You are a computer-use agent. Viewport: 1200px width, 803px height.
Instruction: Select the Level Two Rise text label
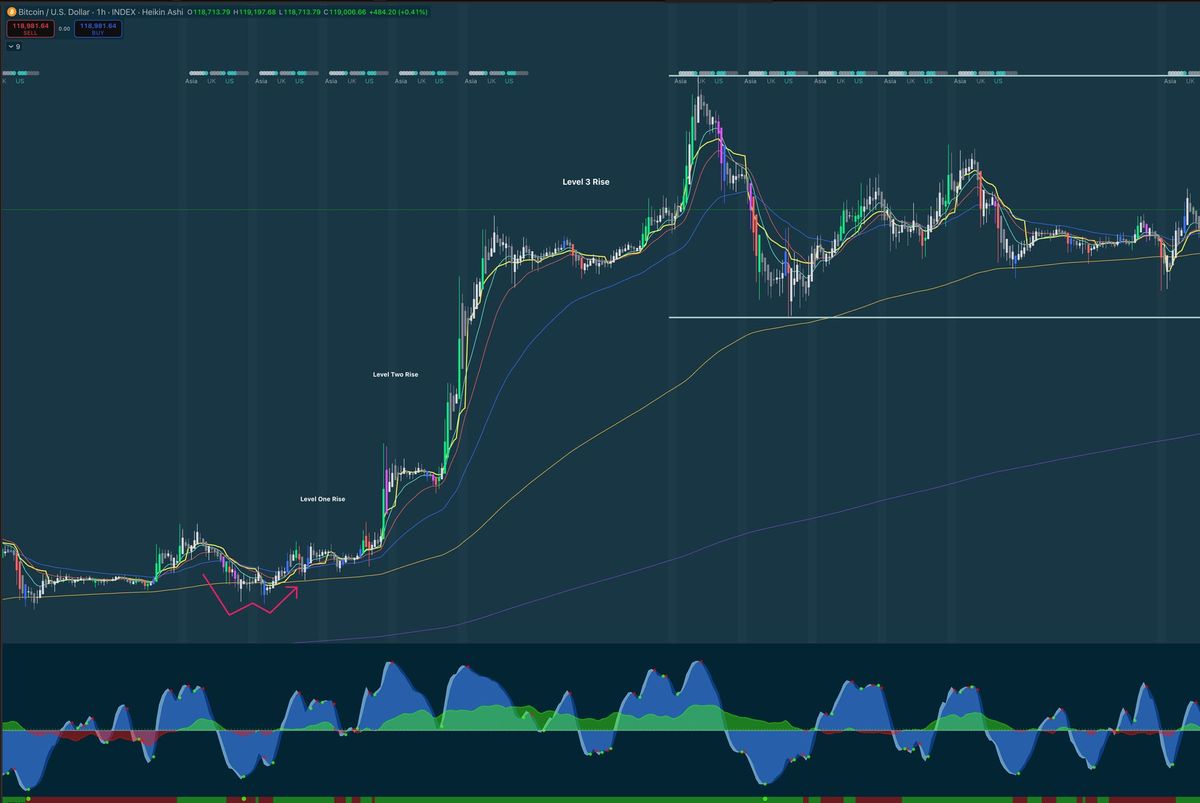[x=395, y=374]
